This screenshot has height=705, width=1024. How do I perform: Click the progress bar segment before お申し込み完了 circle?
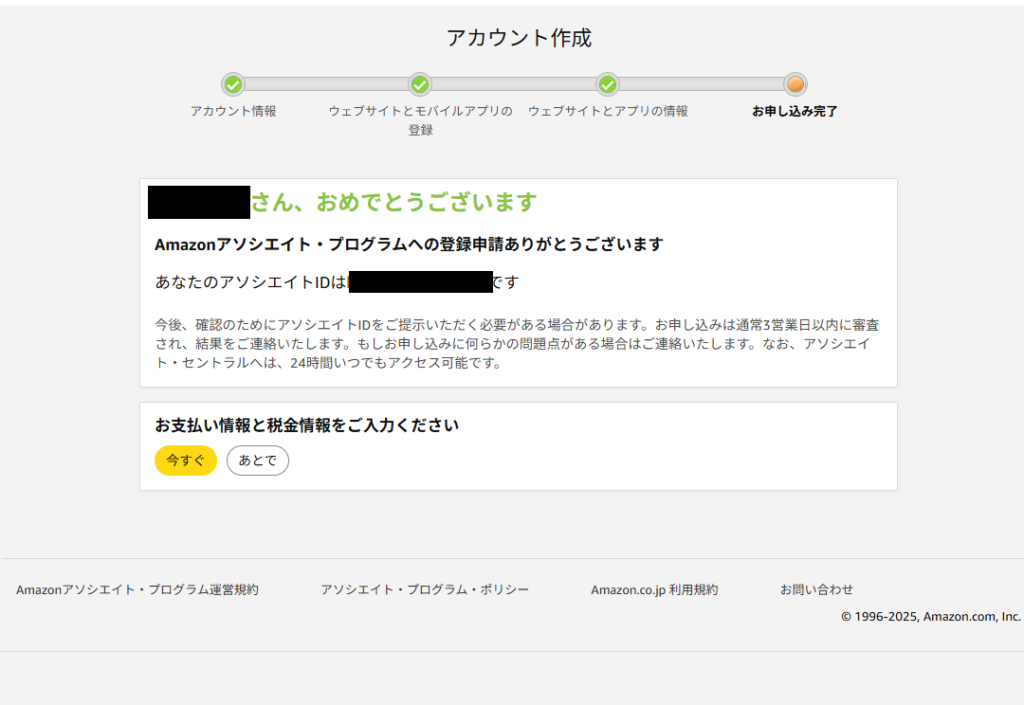pos(700,85)
